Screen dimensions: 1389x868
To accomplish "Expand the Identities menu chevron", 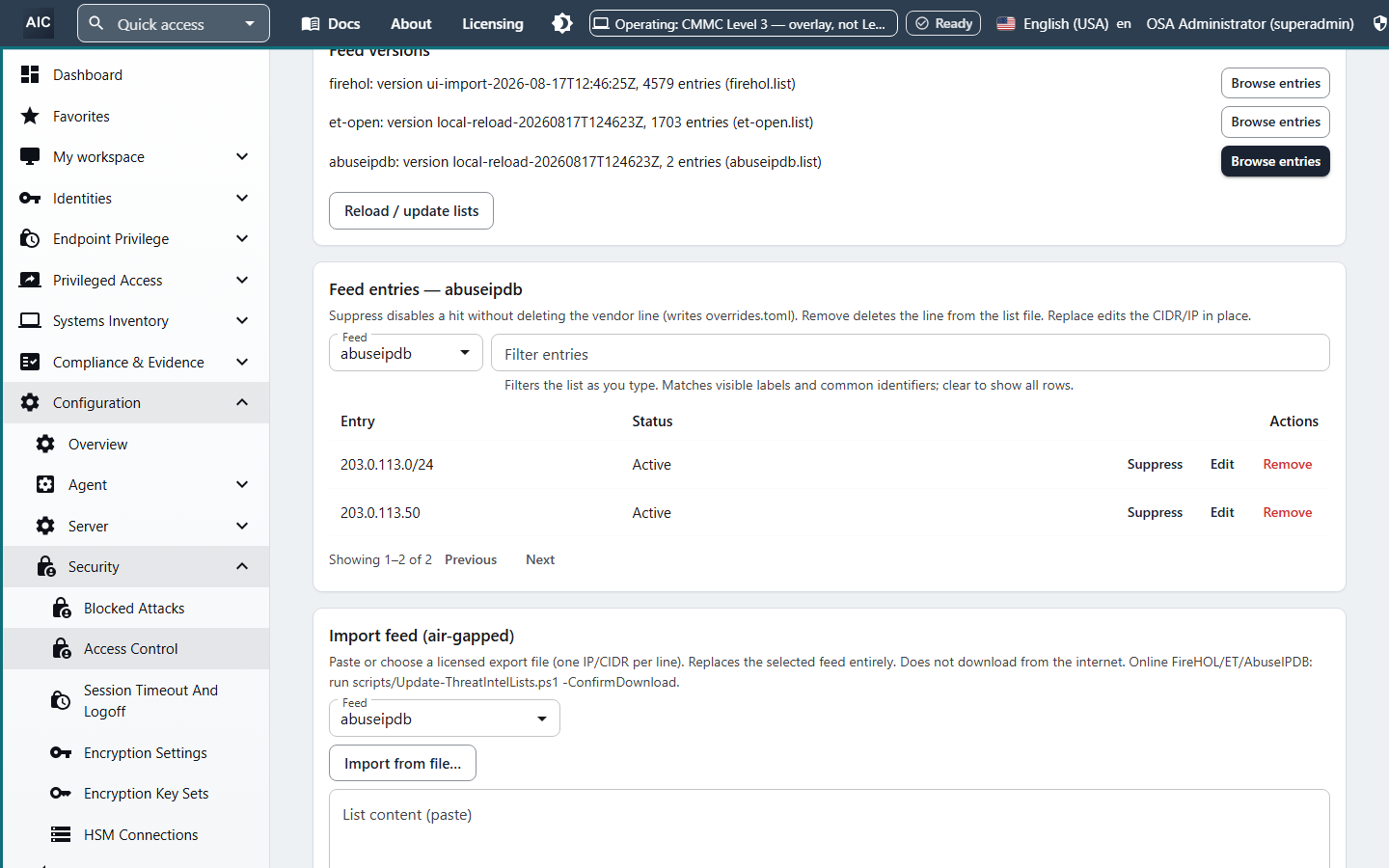I will click(x=242, y=198).
